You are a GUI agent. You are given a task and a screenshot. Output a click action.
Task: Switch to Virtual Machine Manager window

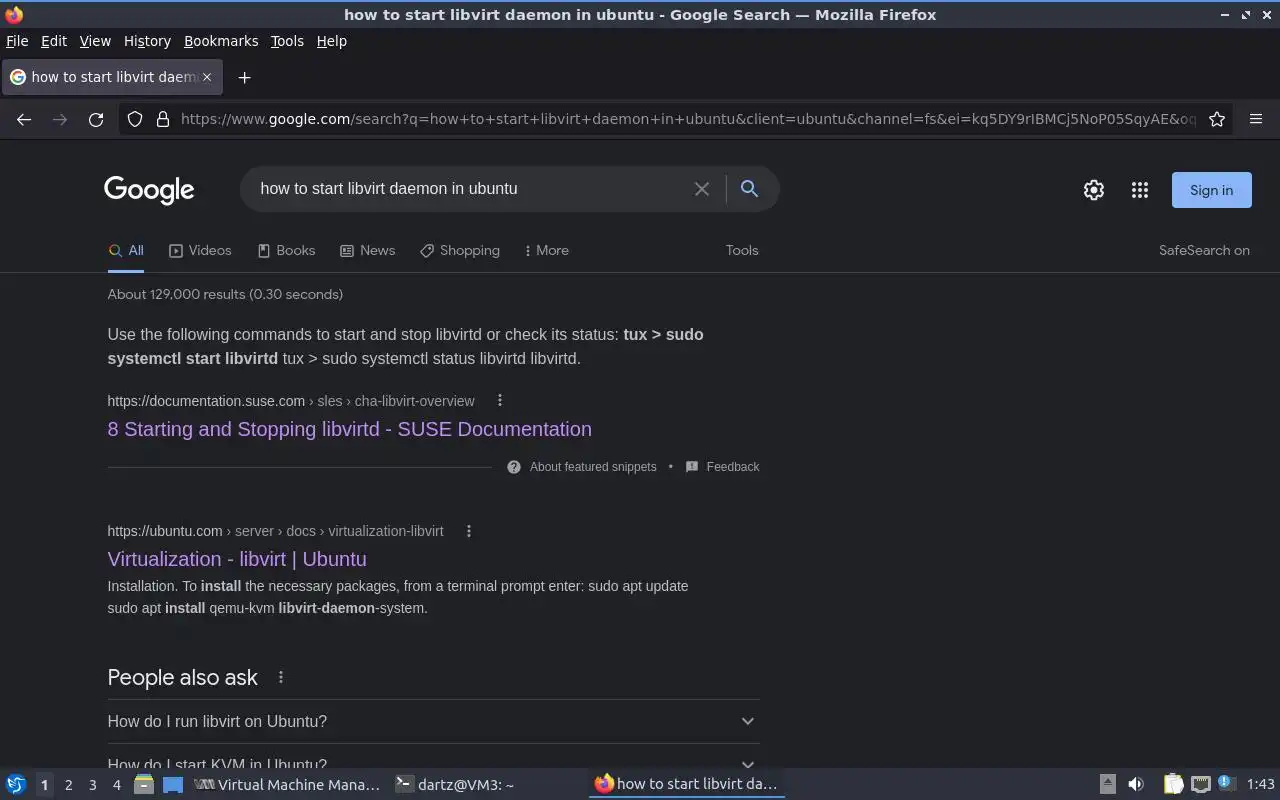coord(287,785)
